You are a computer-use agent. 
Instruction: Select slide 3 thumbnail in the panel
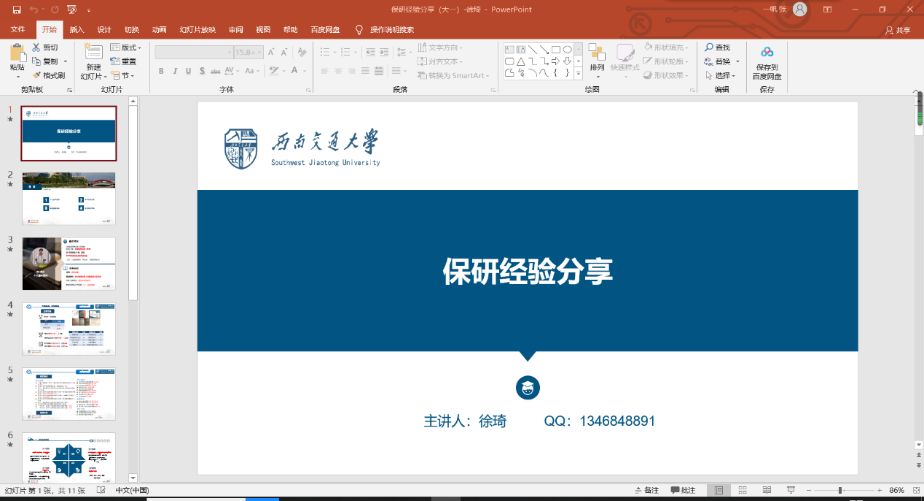(x=69, y=263)
